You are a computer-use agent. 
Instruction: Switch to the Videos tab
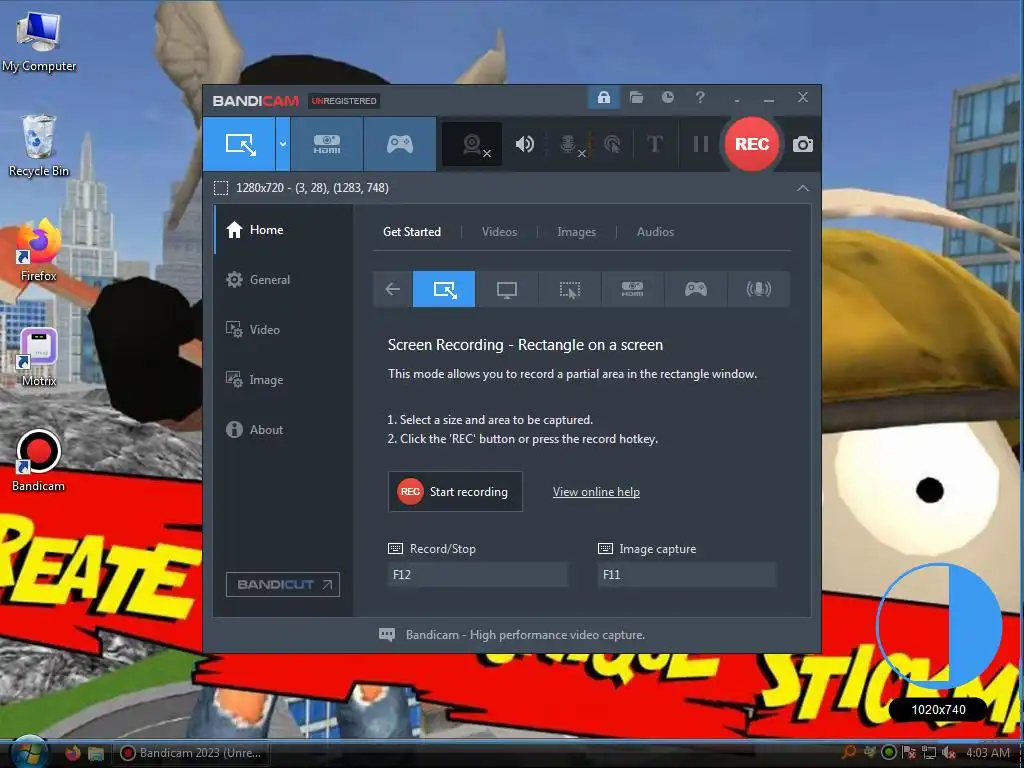click(499, 232)
